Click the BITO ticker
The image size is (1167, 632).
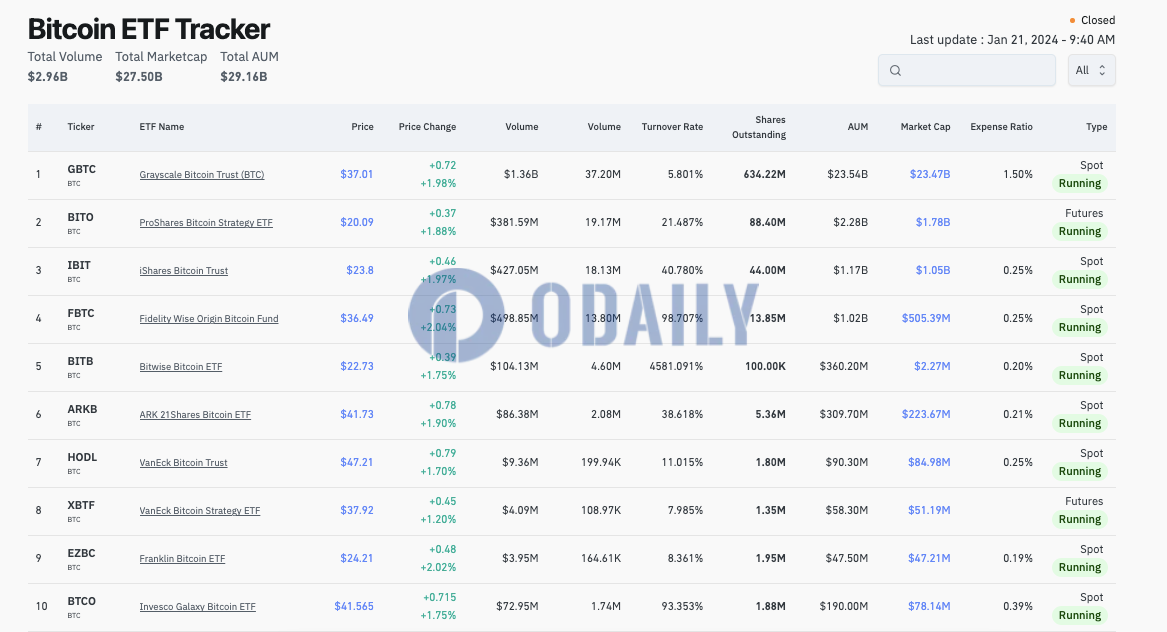(80, 217)
